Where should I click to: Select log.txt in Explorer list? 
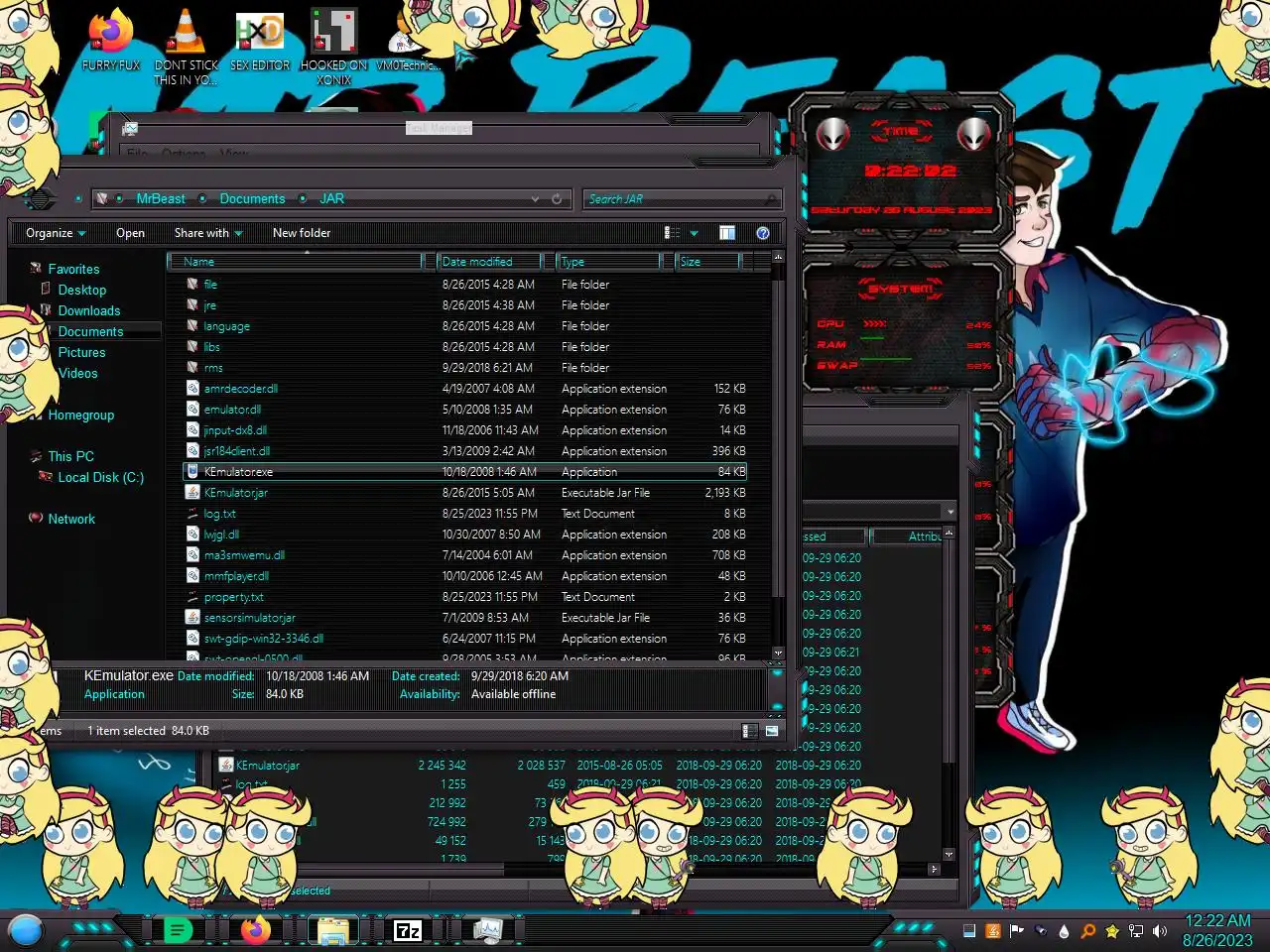466,514
